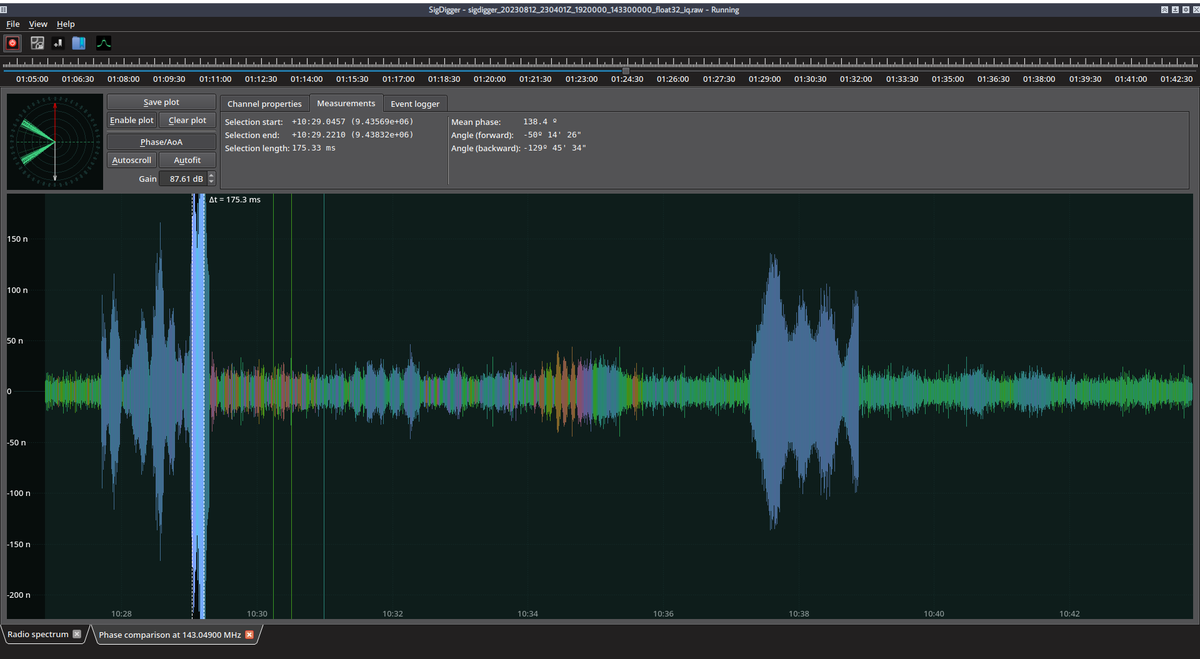This screenshot has height=659, width=1200.
Task: Toggle the Phase/AoA button
Action: [x=161, y=142]
